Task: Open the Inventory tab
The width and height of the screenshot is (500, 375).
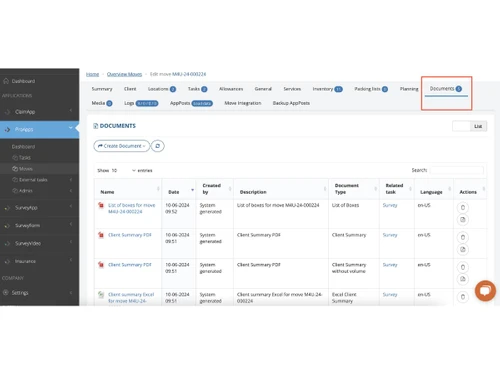Action: (327, 89)
